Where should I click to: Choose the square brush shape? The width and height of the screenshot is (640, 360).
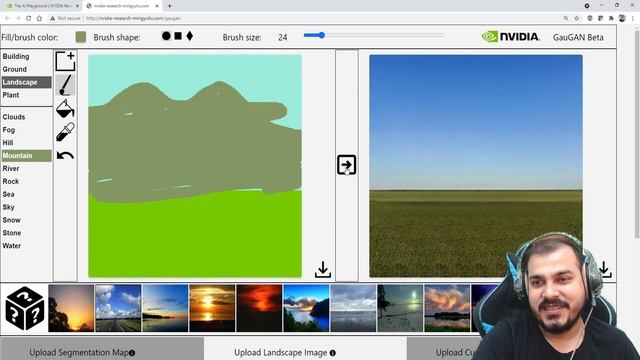[178, 36]
